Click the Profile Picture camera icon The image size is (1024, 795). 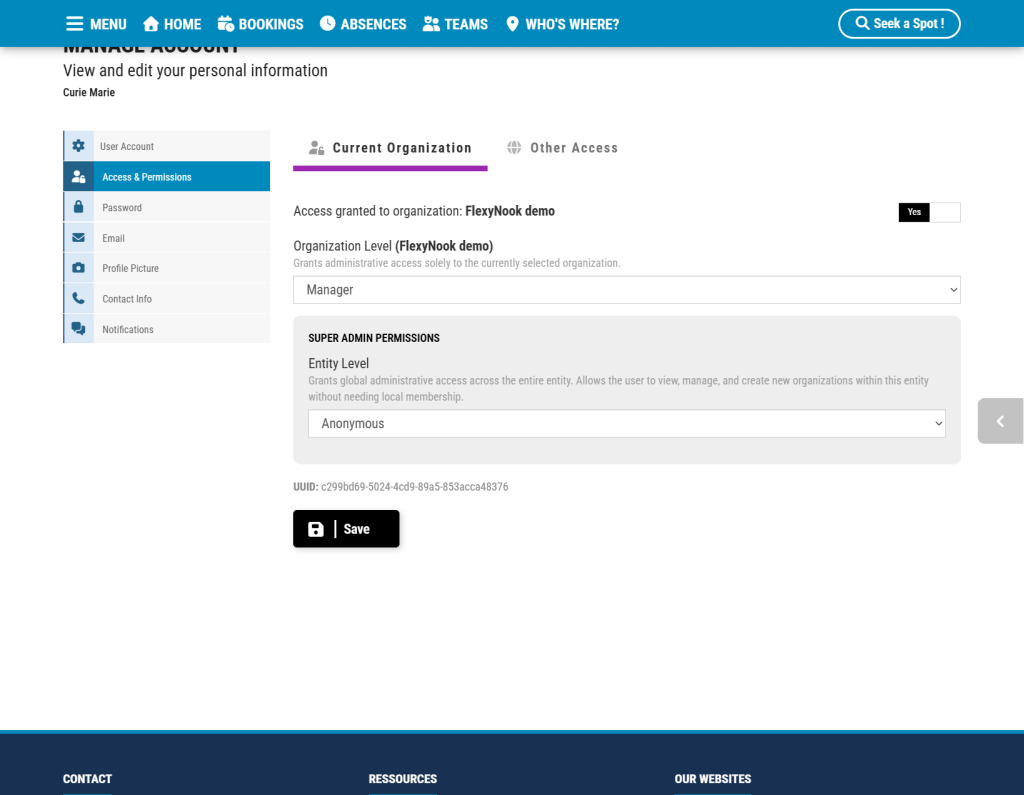78,268
